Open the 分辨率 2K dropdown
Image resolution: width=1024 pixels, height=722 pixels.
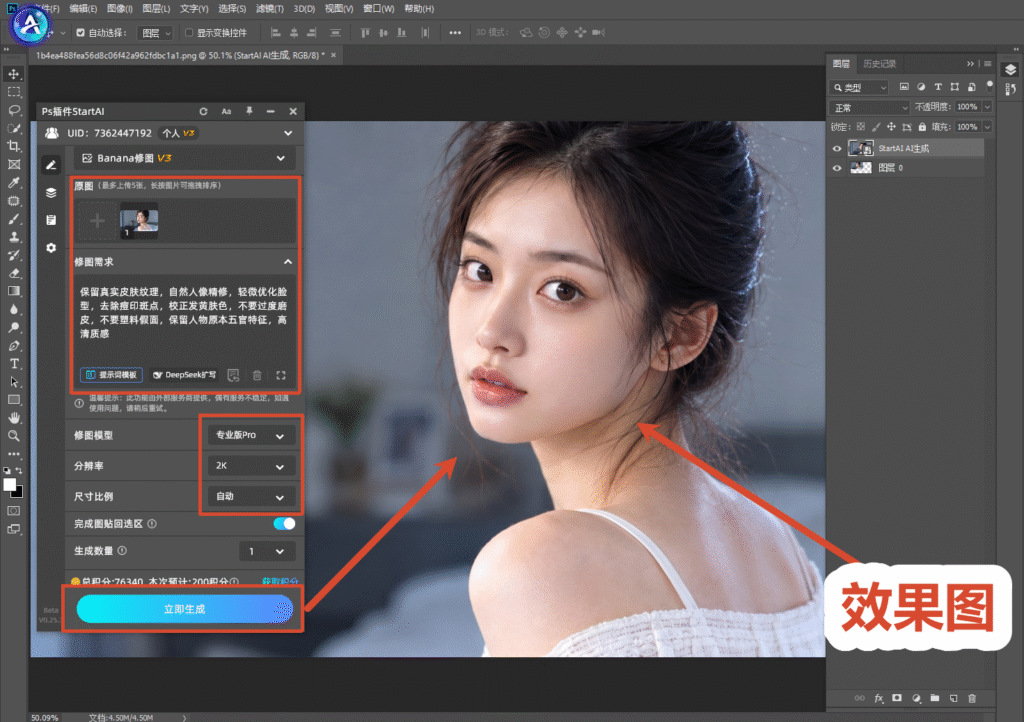(251, 465)
